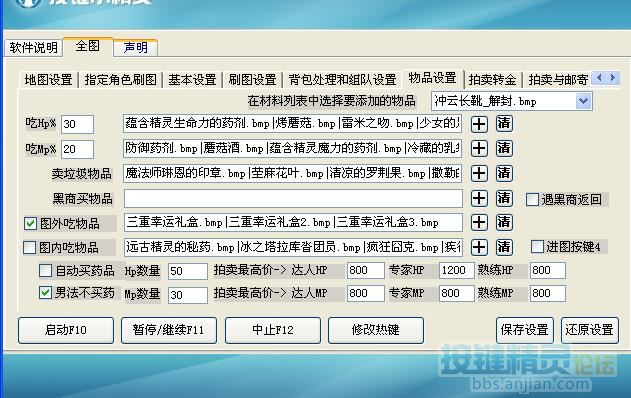This screenshot has height=398, width=631.
Task: Add item to 图内吃物品 list with plus
Action: point(479,247)
